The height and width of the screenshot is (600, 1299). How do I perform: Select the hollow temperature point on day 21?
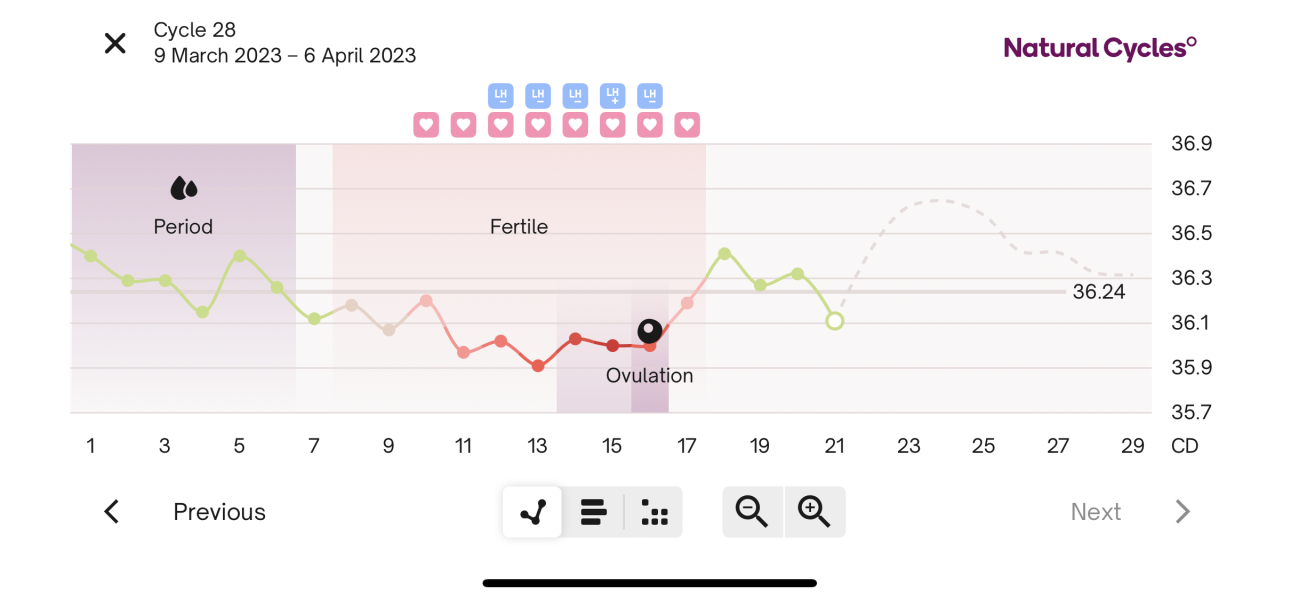click(835, 321)
